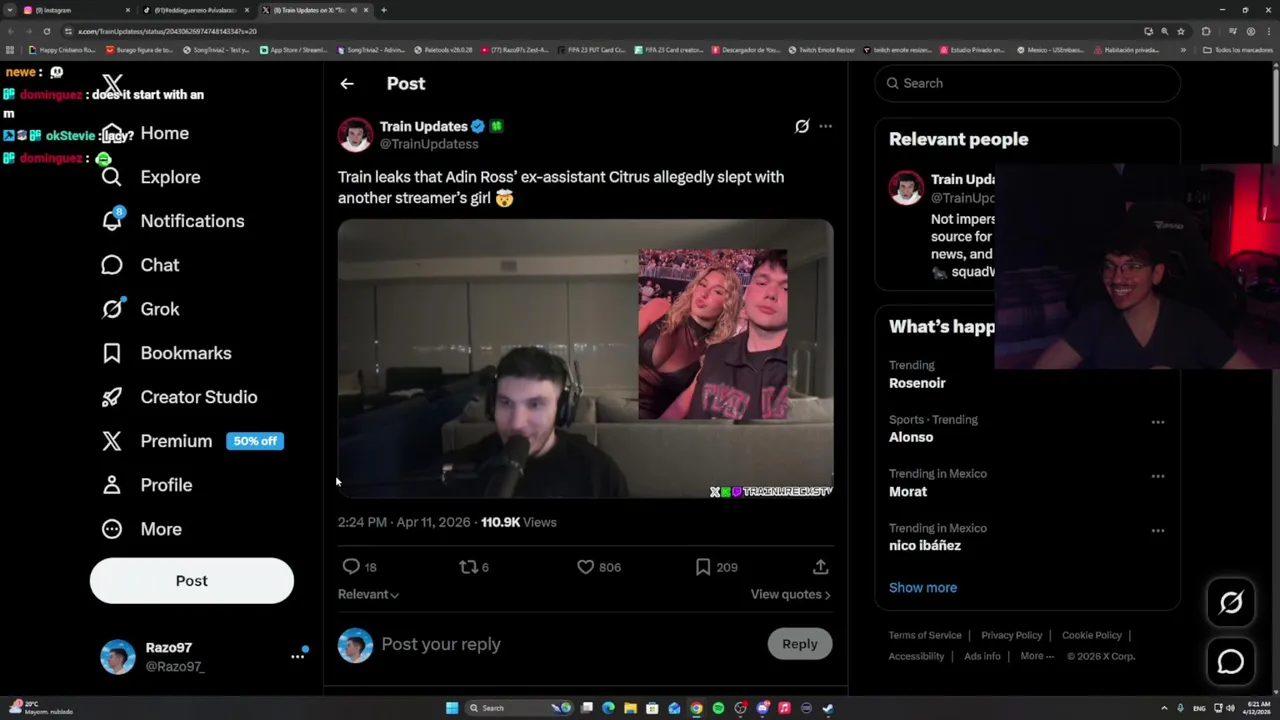Open Chat from the left sidebar

coord(140,265)
